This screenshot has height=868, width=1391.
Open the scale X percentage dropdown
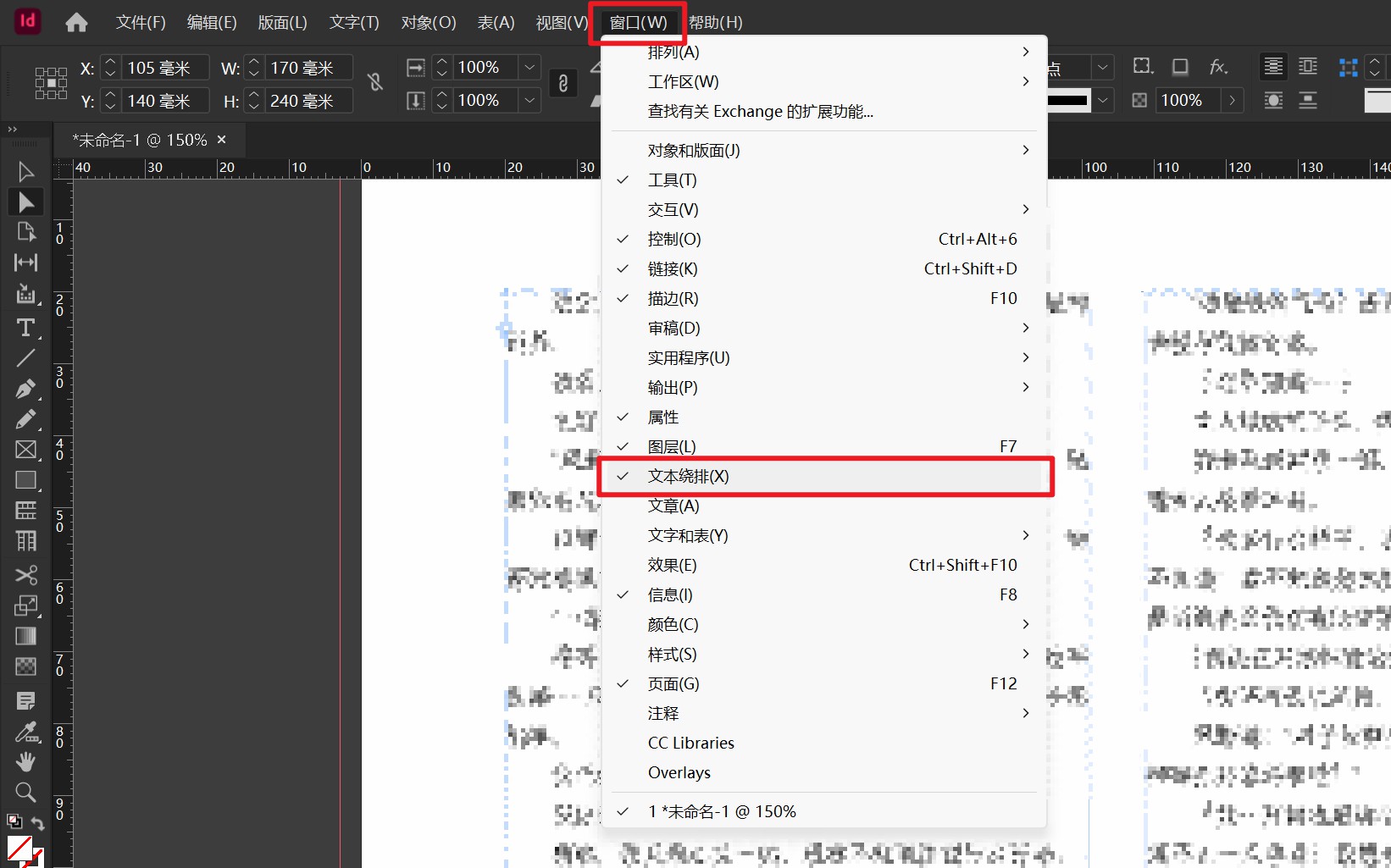529,68
